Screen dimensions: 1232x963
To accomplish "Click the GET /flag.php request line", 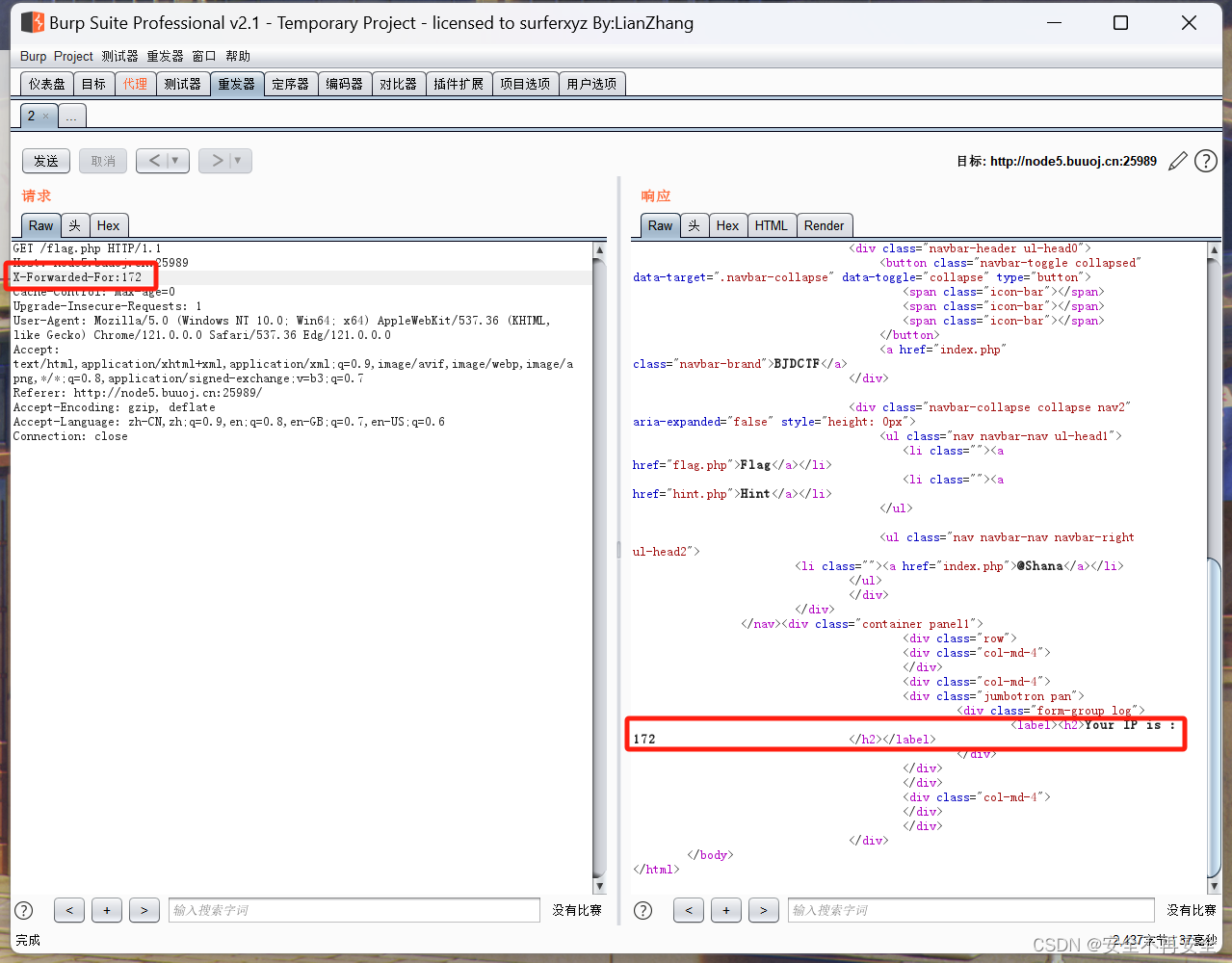I will [x=88, y=248].
